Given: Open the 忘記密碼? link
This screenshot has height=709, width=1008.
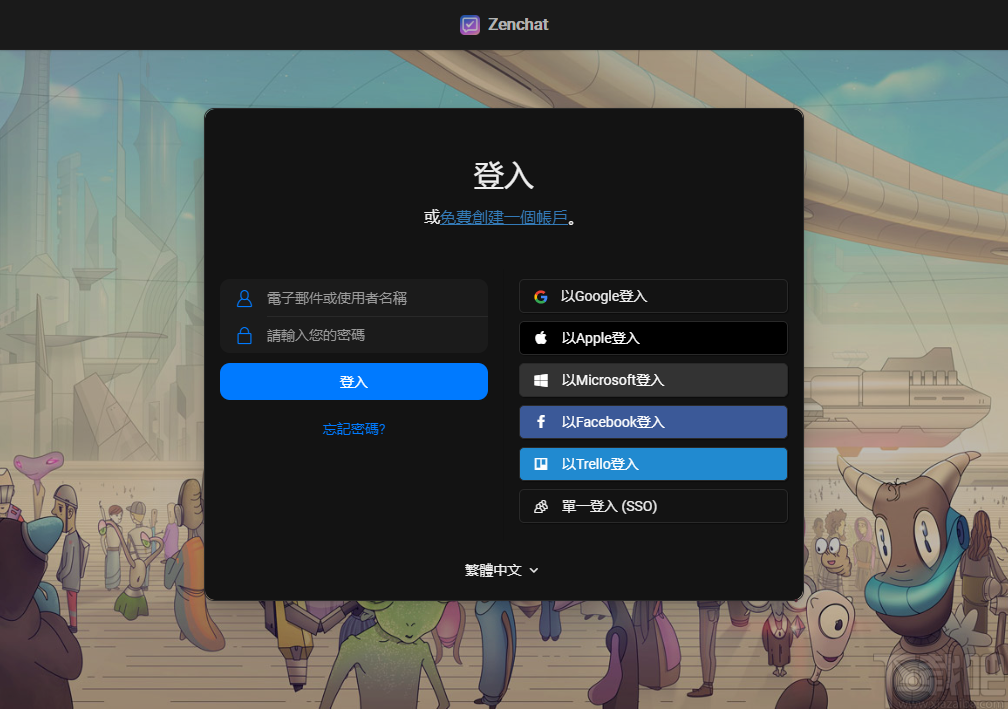Looking at the screenshot, I should [x=354, y=429].
